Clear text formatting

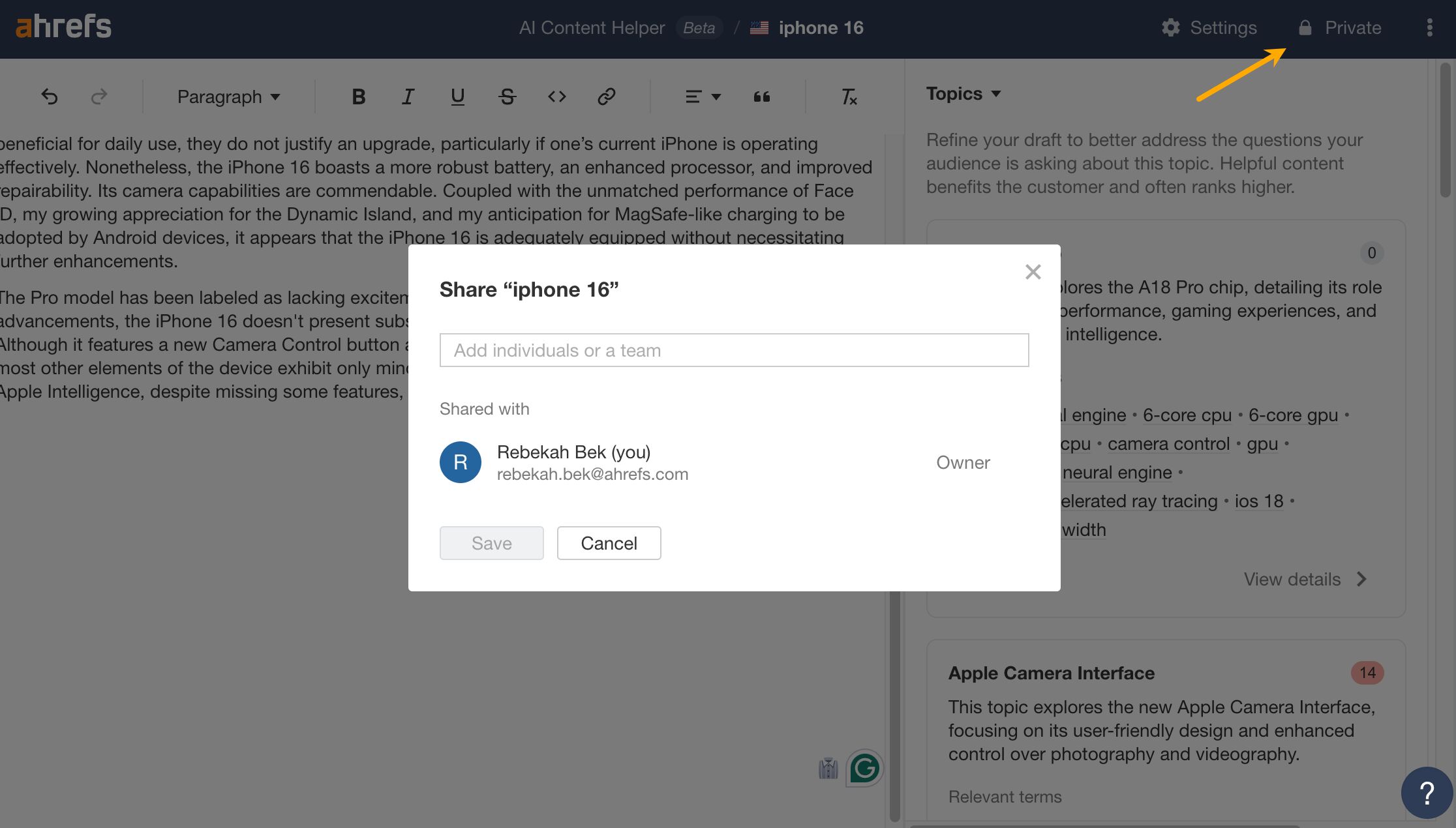tap(848, 96)
